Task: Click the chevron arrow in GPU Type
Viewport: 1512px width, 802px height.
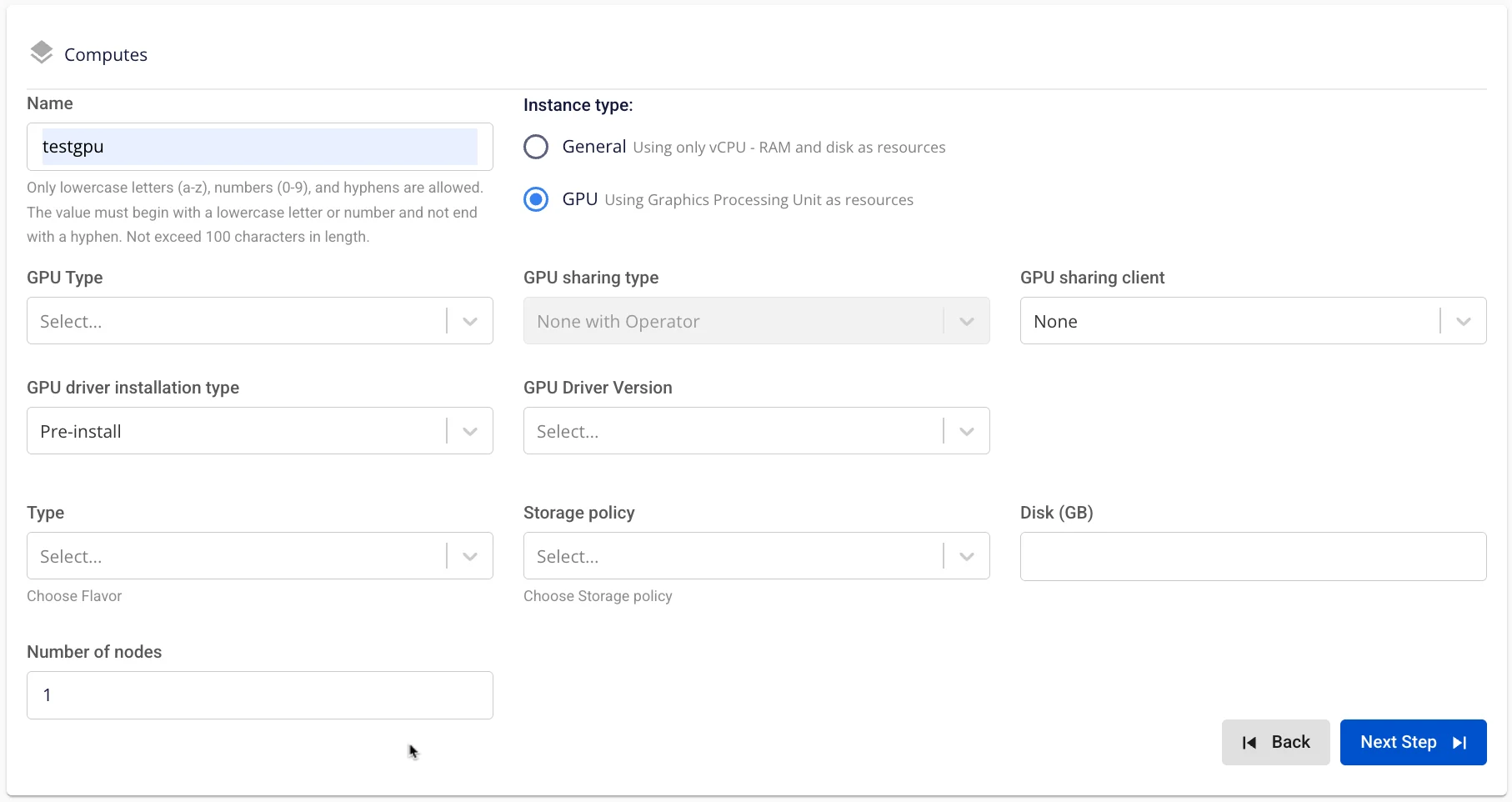Action: pos(470,321)
